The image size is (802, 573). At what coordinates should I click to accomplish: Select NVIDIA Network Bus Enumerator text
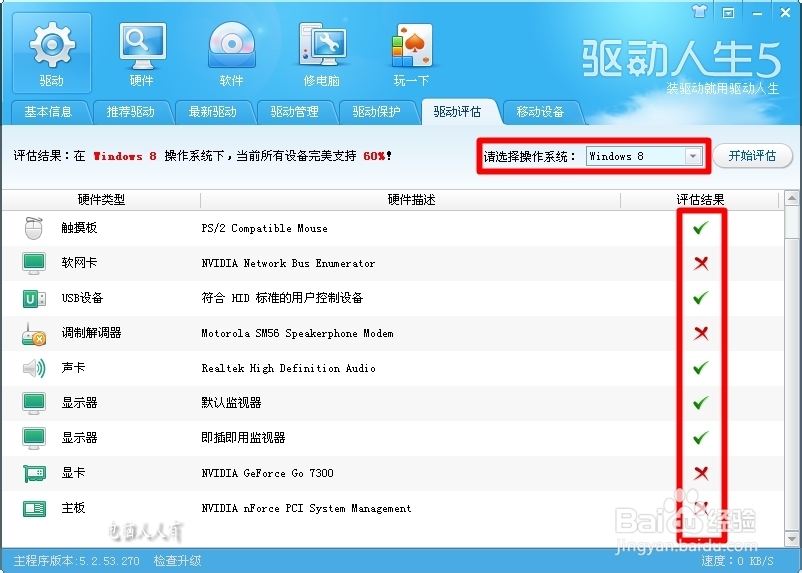point(288,263)
